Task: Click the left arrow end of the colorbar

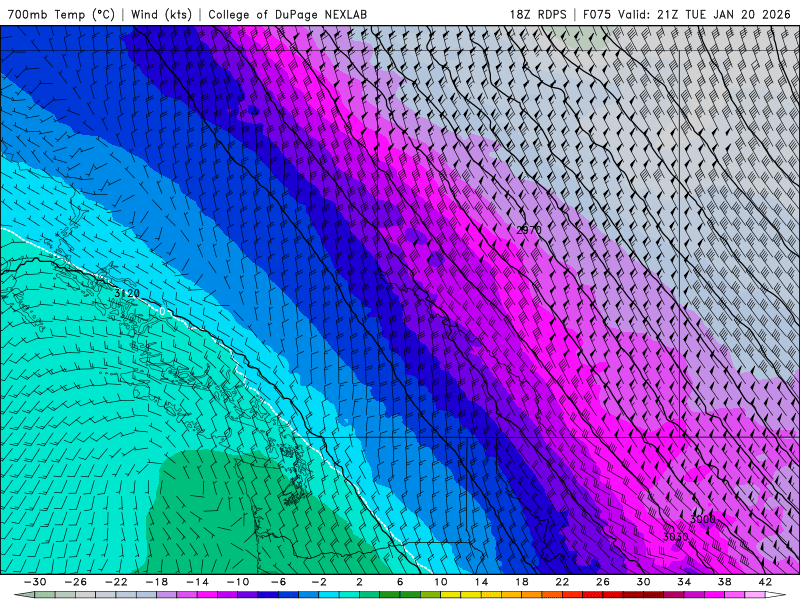Action: tap(24, 595)
